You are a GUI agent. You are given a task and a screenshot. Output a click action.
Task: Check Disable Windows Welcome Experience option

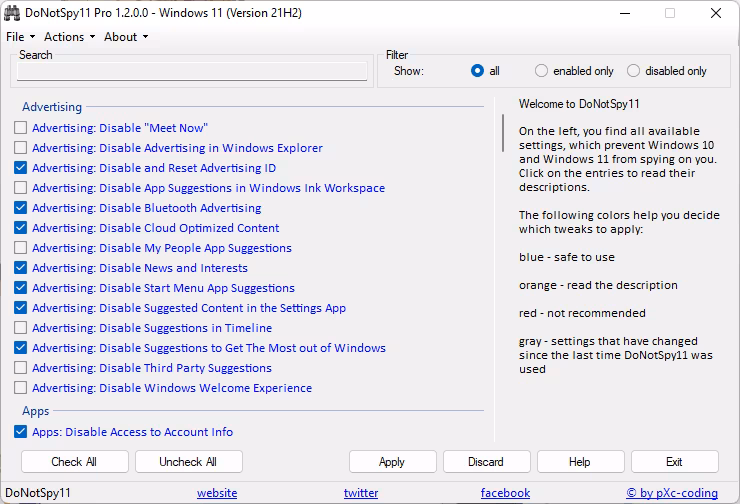pyautogui.click(x=21, y=388)
